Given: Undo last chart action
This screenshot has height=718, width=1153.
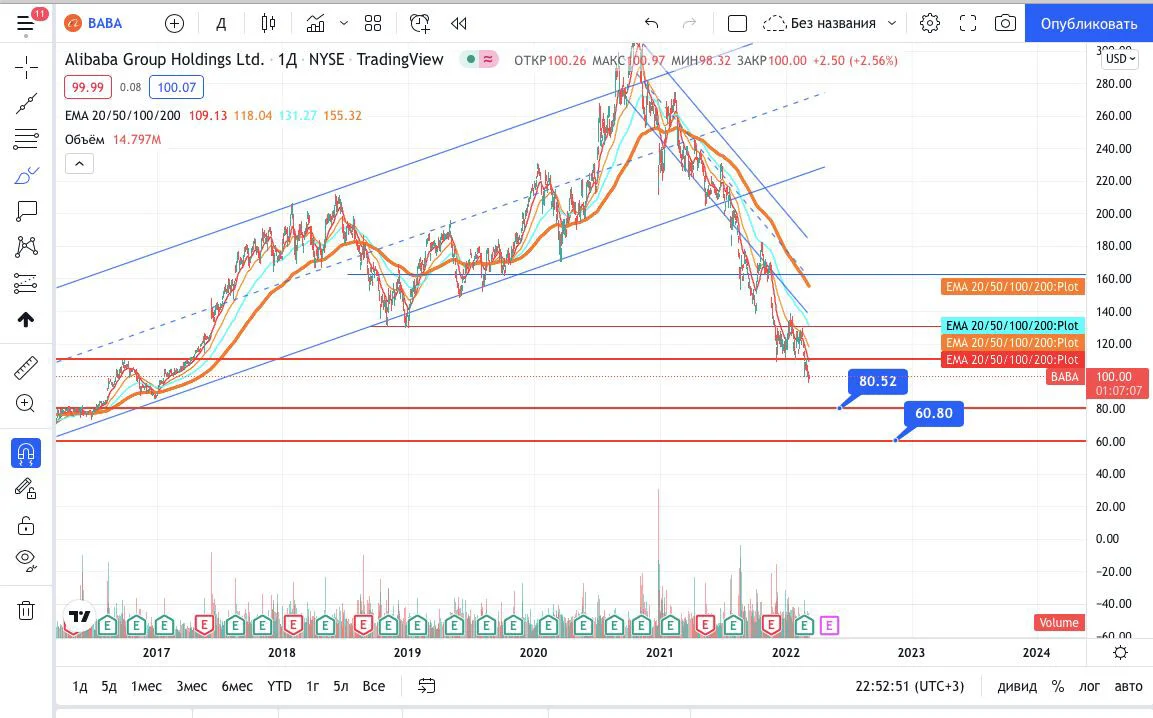Looking at the screenshot, I should pyautogui.click(x=651, y=24).
